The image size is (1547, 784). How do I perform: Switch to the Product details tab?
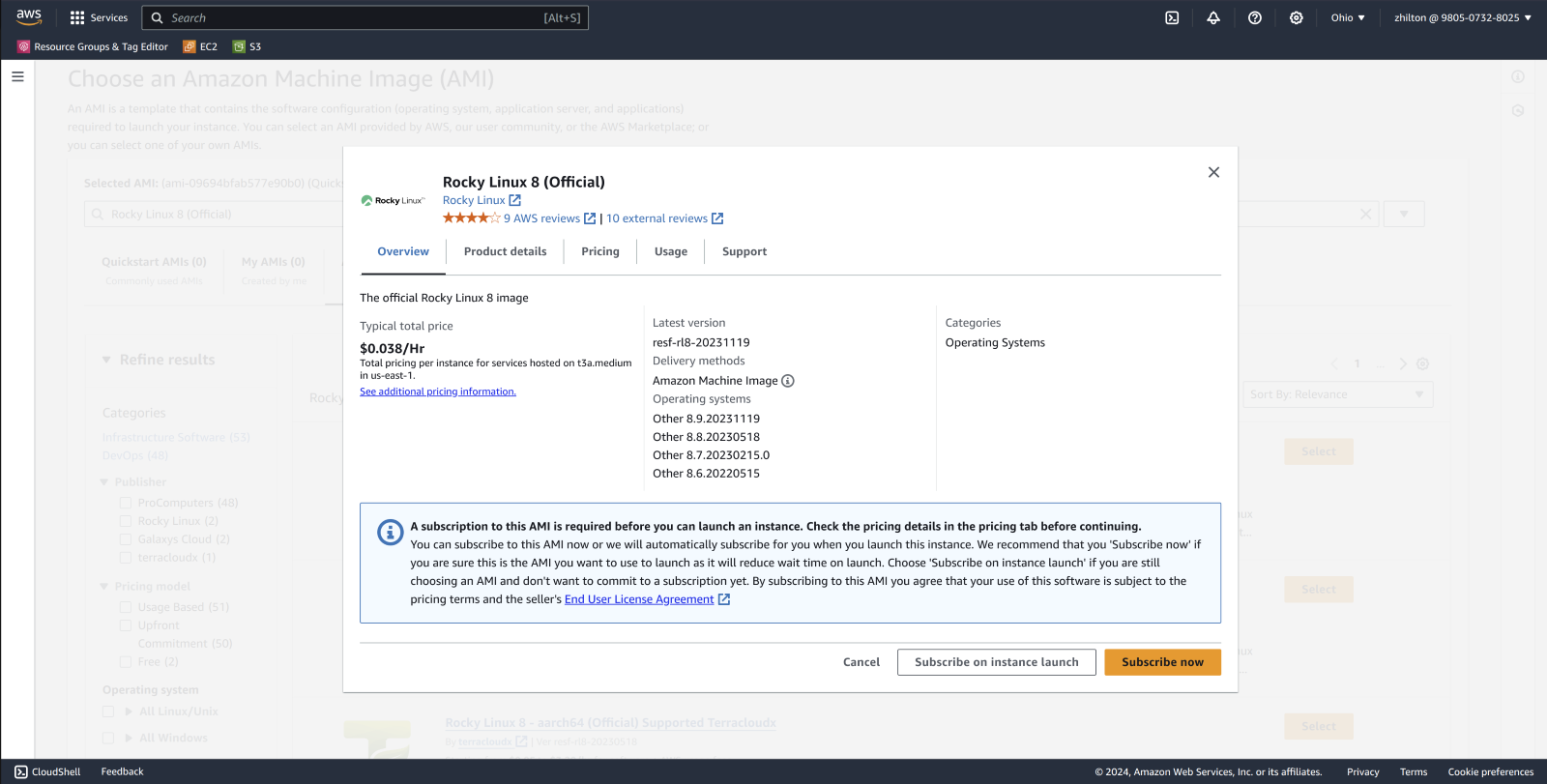coord(505,251)
